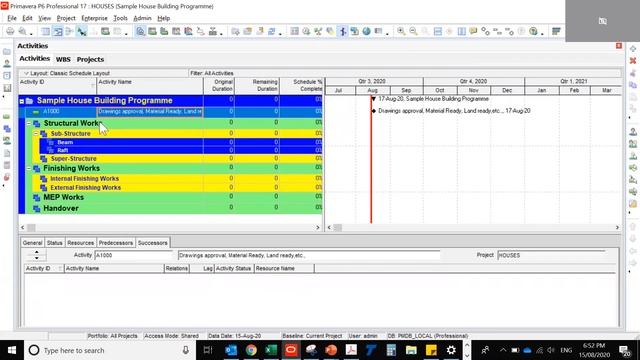The width and height of the screenshot is (640, 360).
Task: Click the Windows Start button
Action: coord(12,350)
